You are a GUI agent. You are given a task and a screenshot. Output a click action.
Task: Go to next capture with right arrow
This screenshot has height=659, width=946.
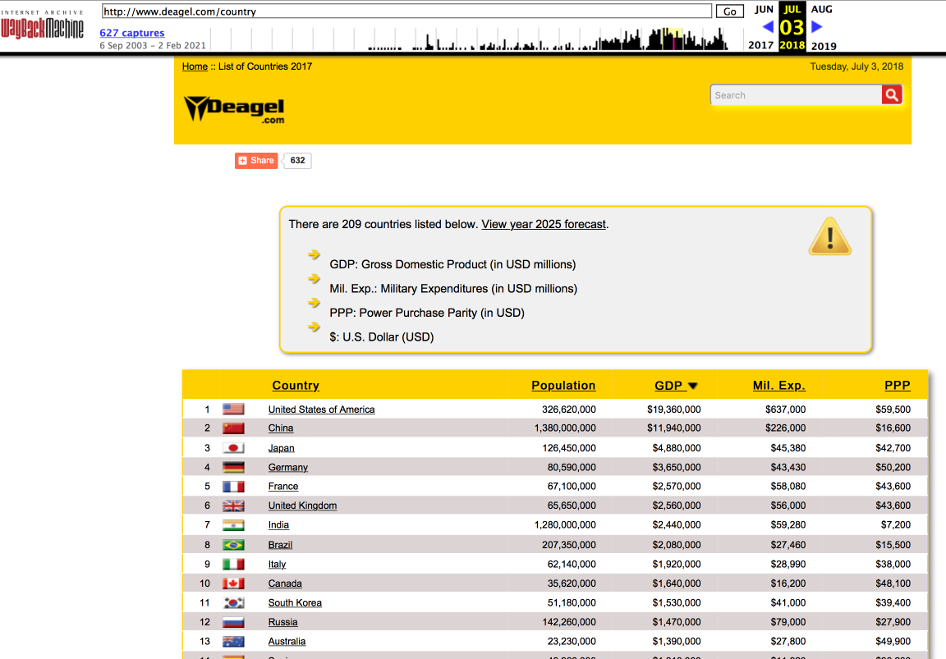(x=817, y=27)
